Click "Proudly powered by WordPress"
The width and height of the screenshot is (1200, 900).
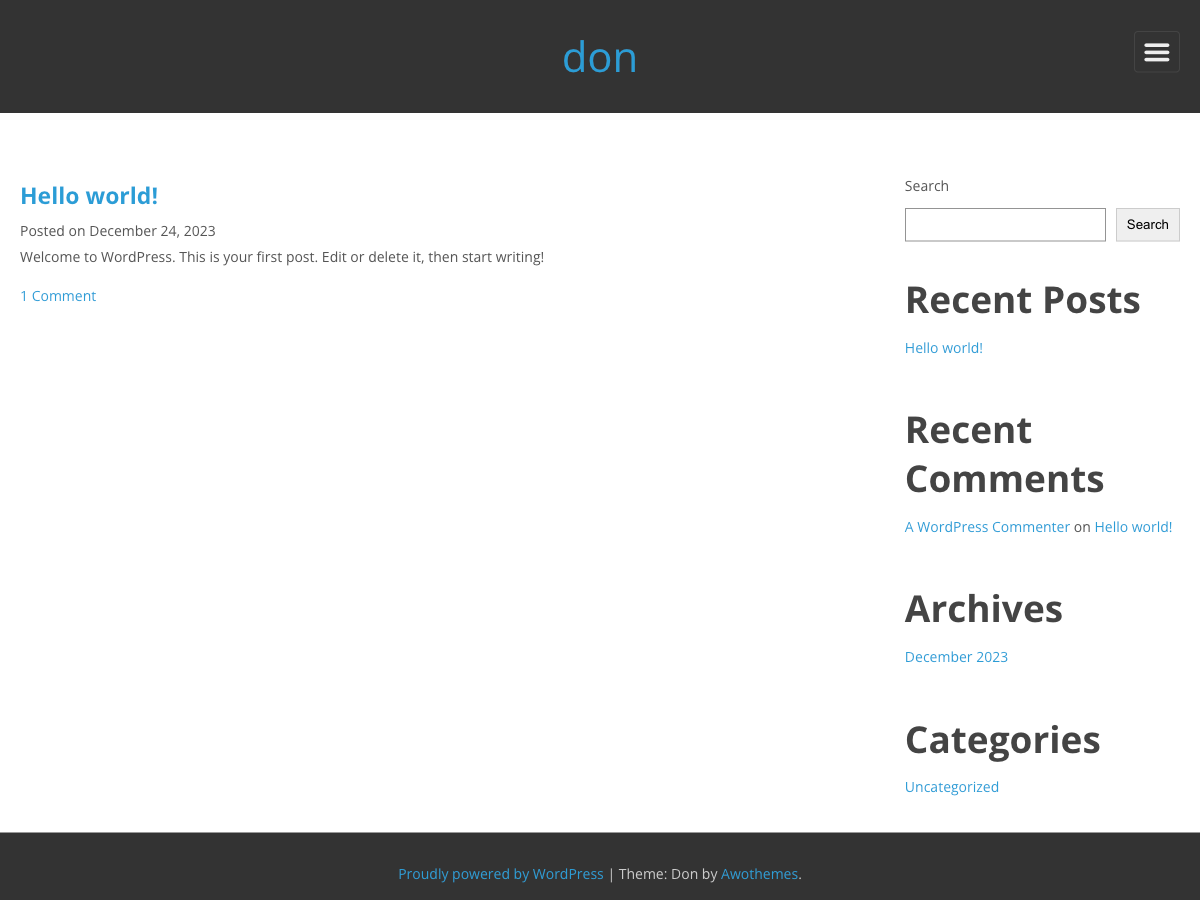point(500,873)
